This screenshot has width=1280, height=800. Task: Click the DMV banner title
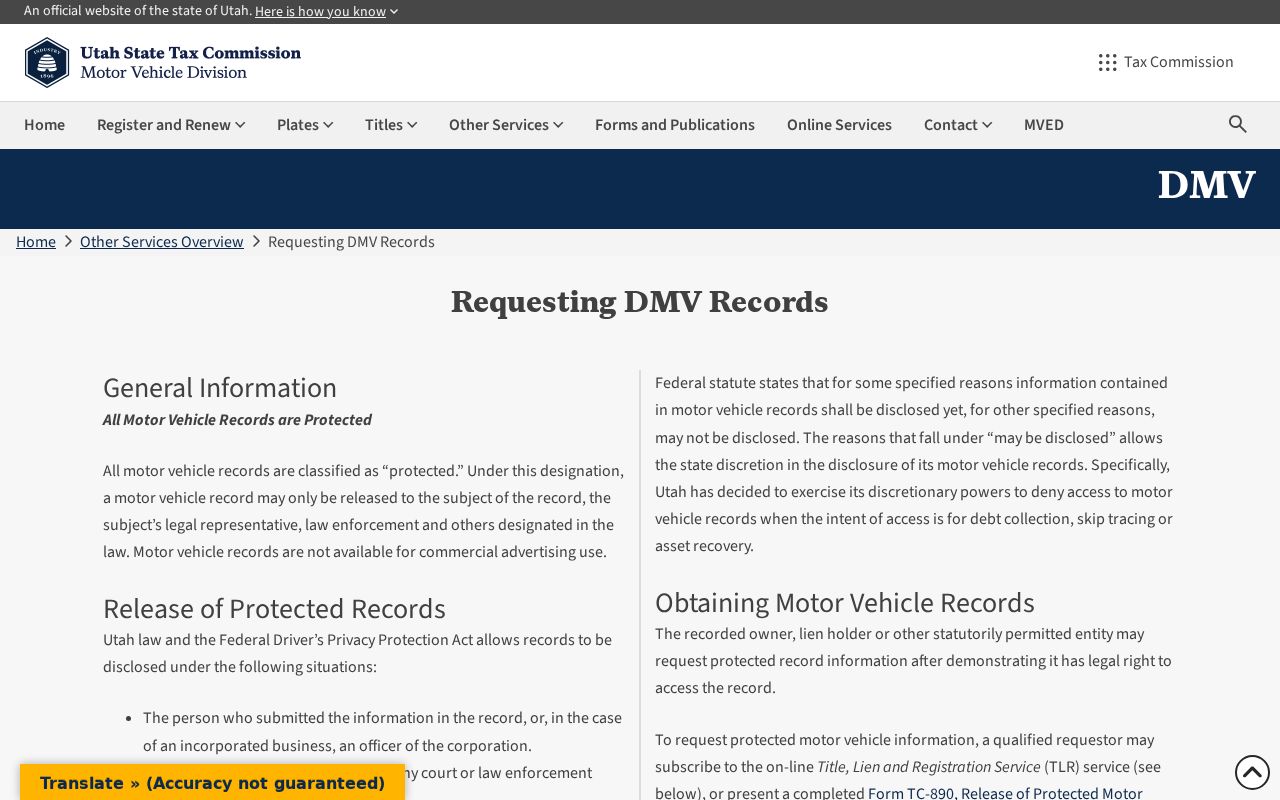[1206, 186]
